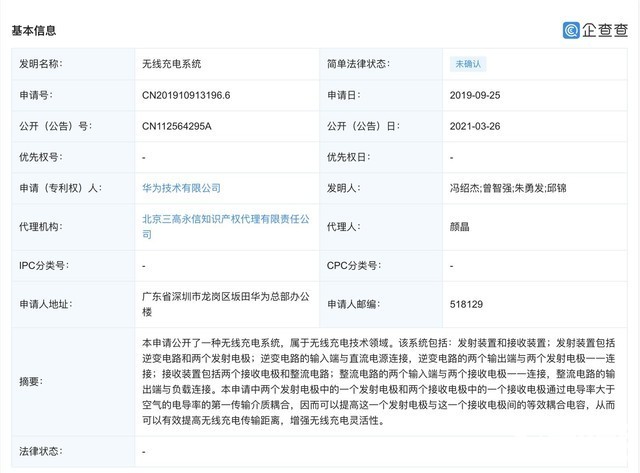Click the 企查查 logo icon
640x473 pixels.
tap(572, 31)
